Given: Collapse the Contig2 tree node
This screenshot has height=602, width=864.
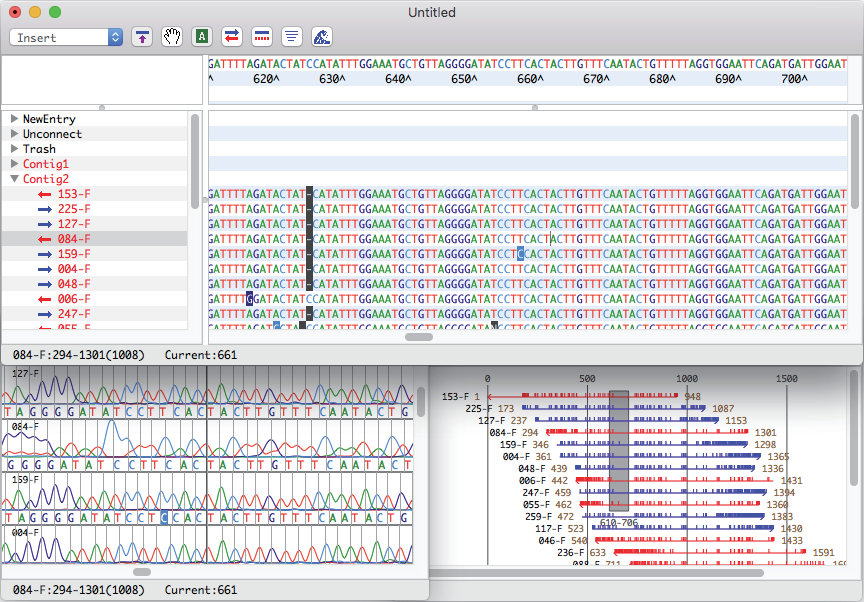Looking at the screenshot, I should click(14, 179).
